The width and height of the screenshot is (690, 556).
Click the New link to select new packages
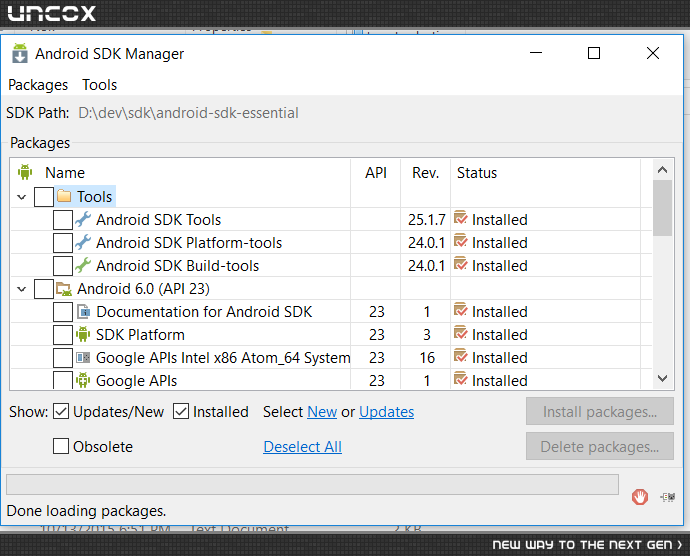coord(322,412)
